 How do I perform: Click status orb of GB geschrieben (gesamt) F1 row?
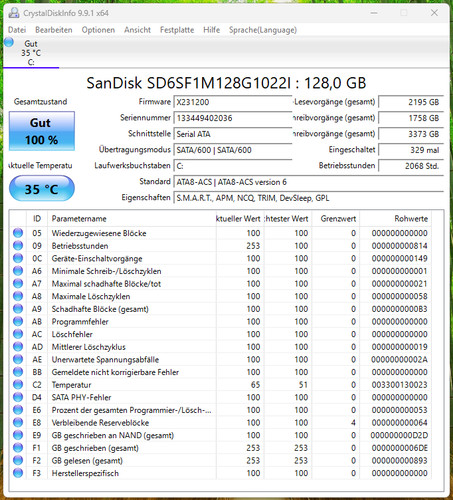point(18,448)
